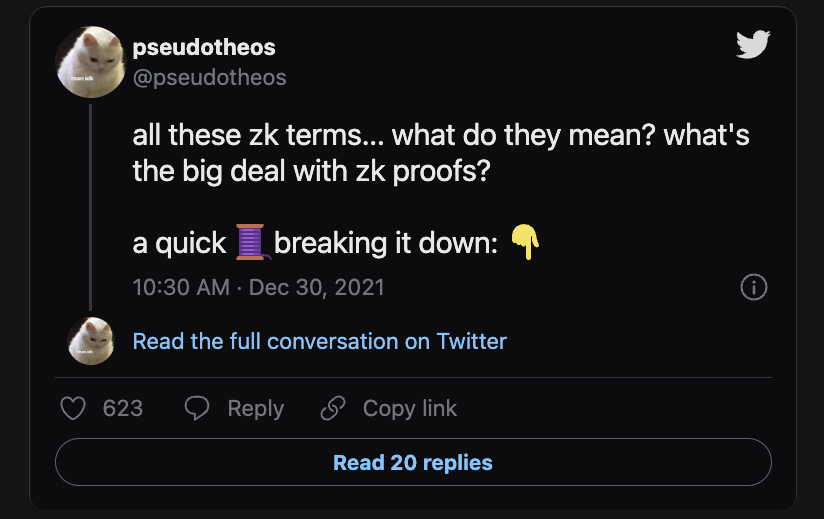This screenshot has width=824, height=519.
Task: Open the info circle icon
Action: point(753,287)
